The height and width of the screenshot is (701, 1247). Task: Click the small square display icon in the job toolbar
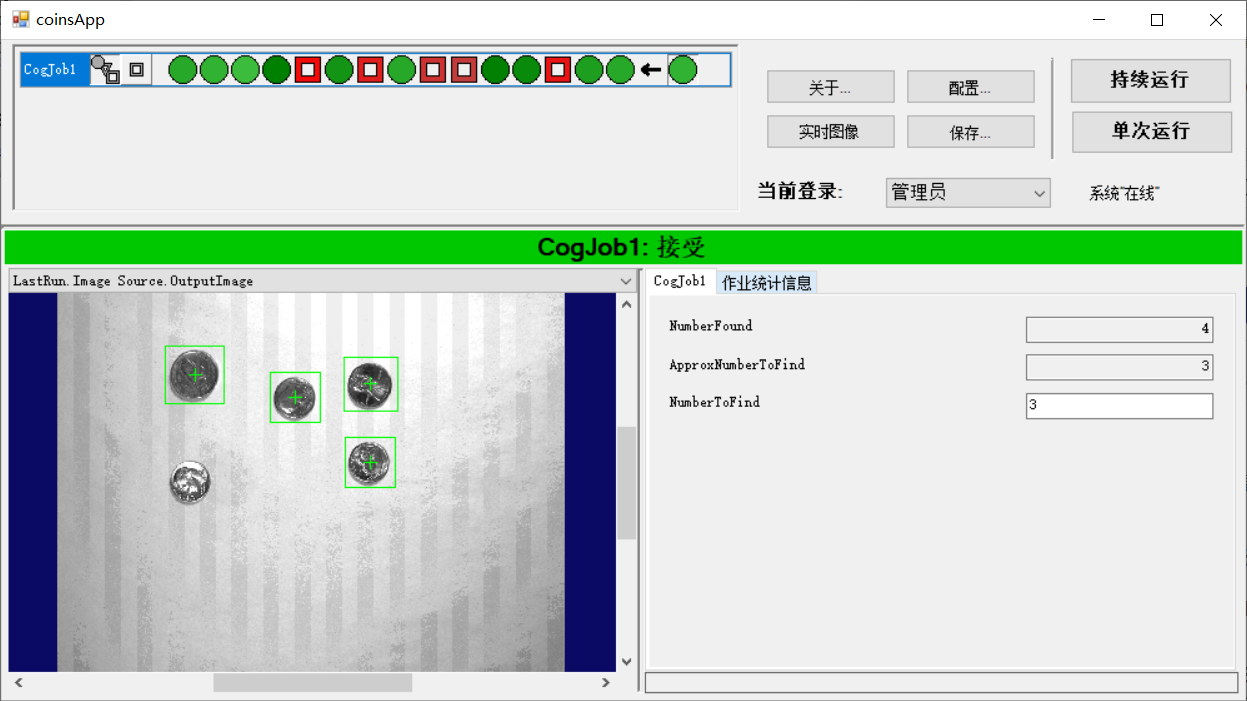[135, 69]
